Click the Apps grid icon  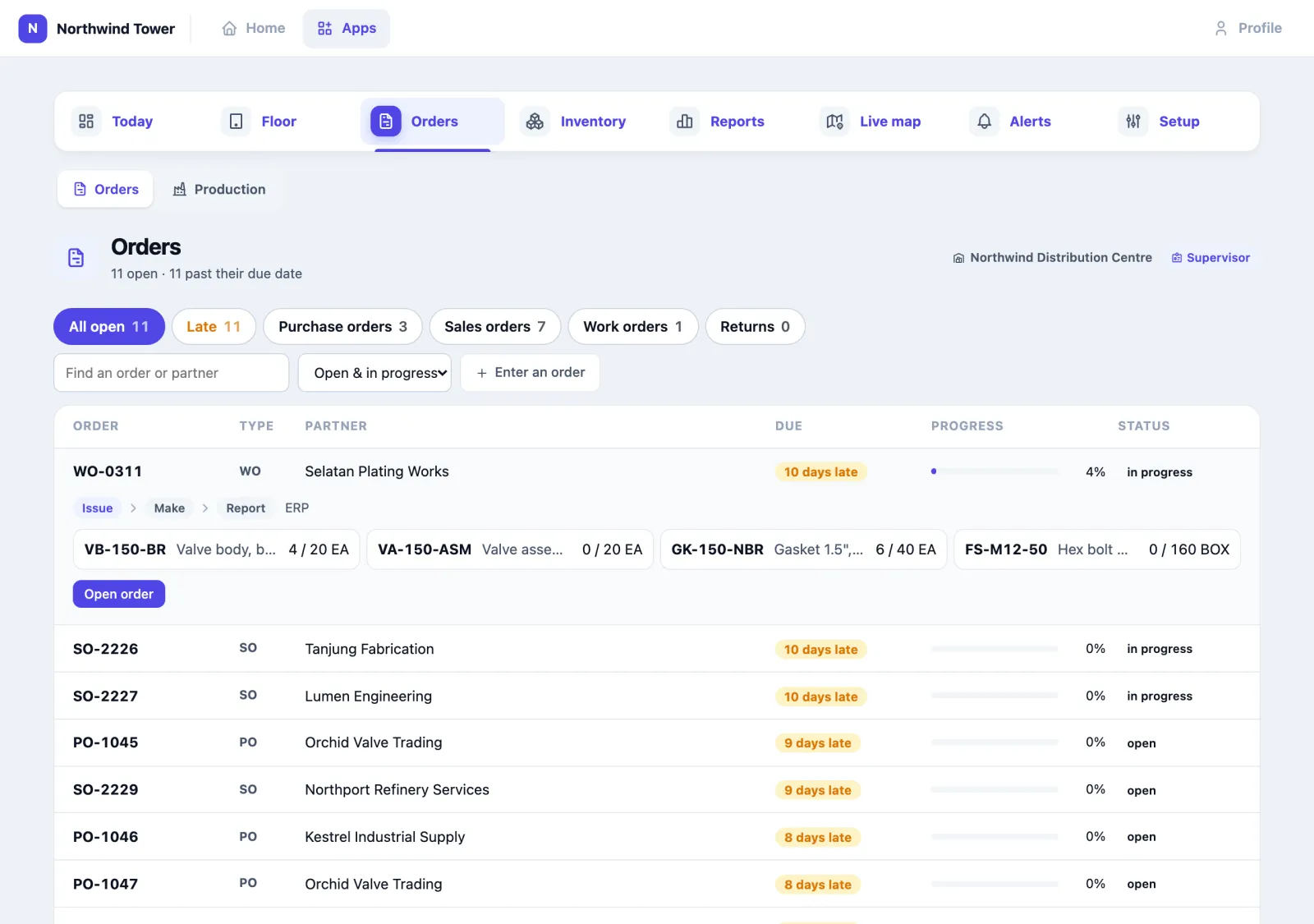(x=325, y=29)
